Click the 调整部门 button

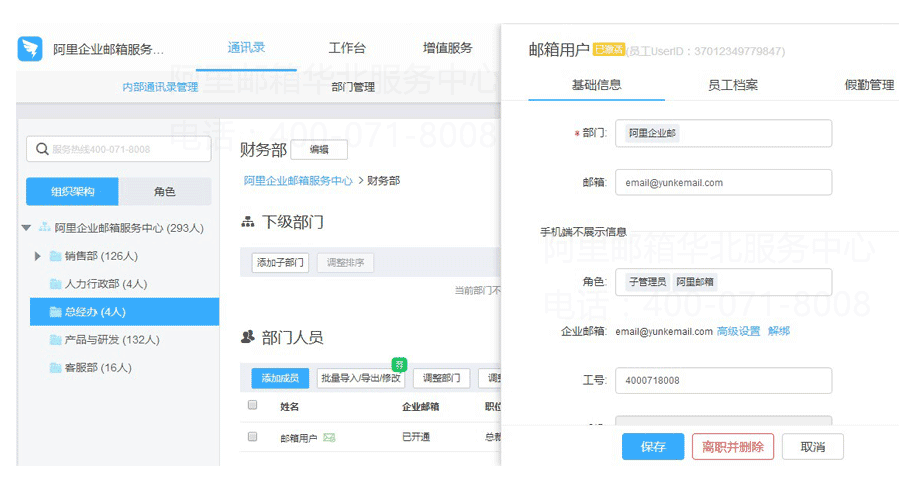pos(442,378)
